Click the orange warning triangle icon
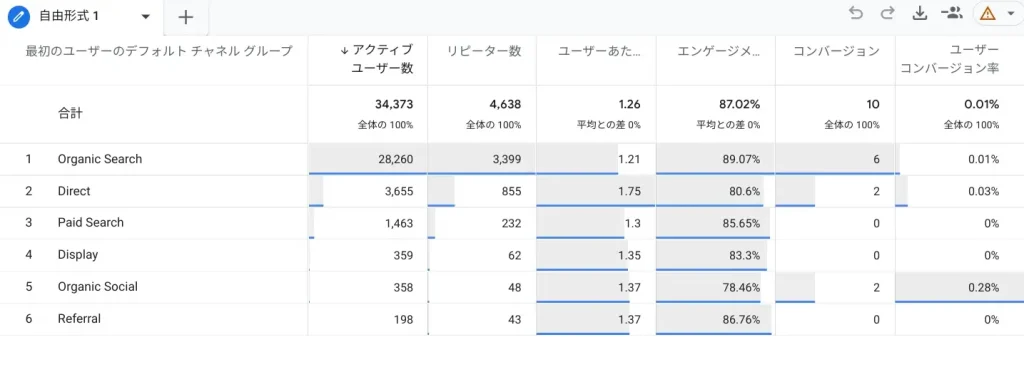1024x367 pixels. pos(987,14)
